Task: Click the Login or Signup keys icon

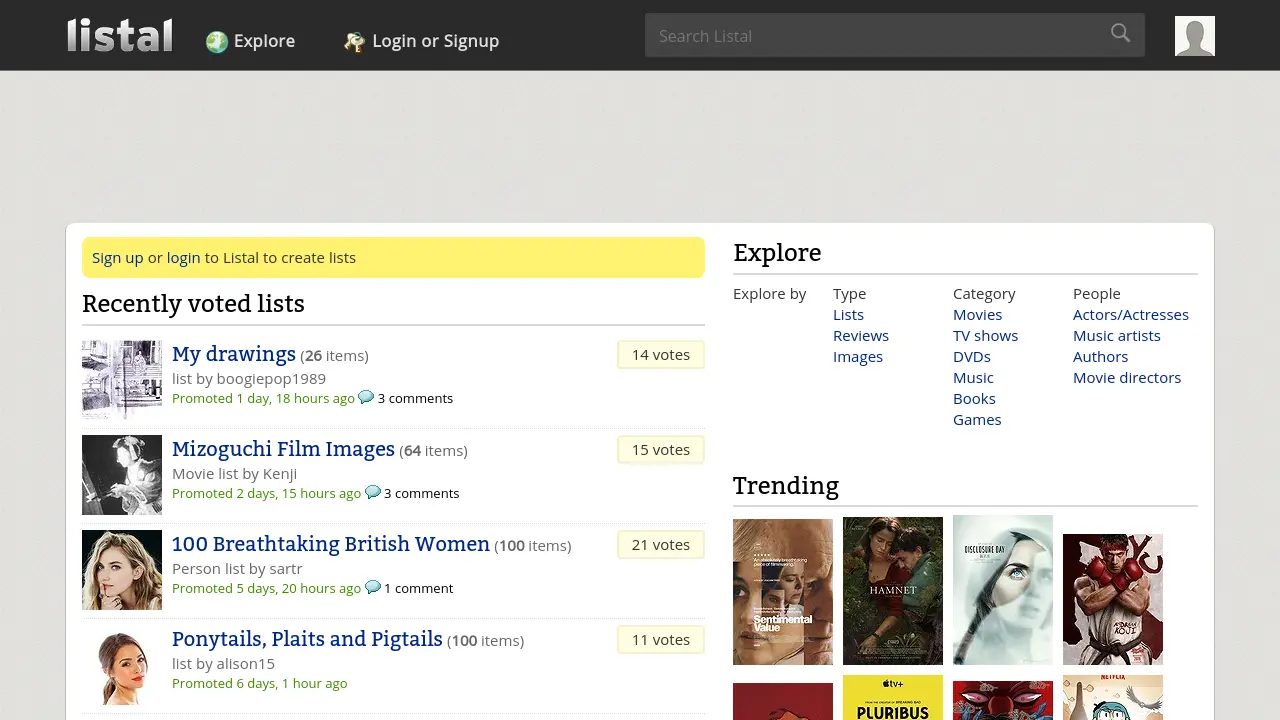Action: click(354, 41)
